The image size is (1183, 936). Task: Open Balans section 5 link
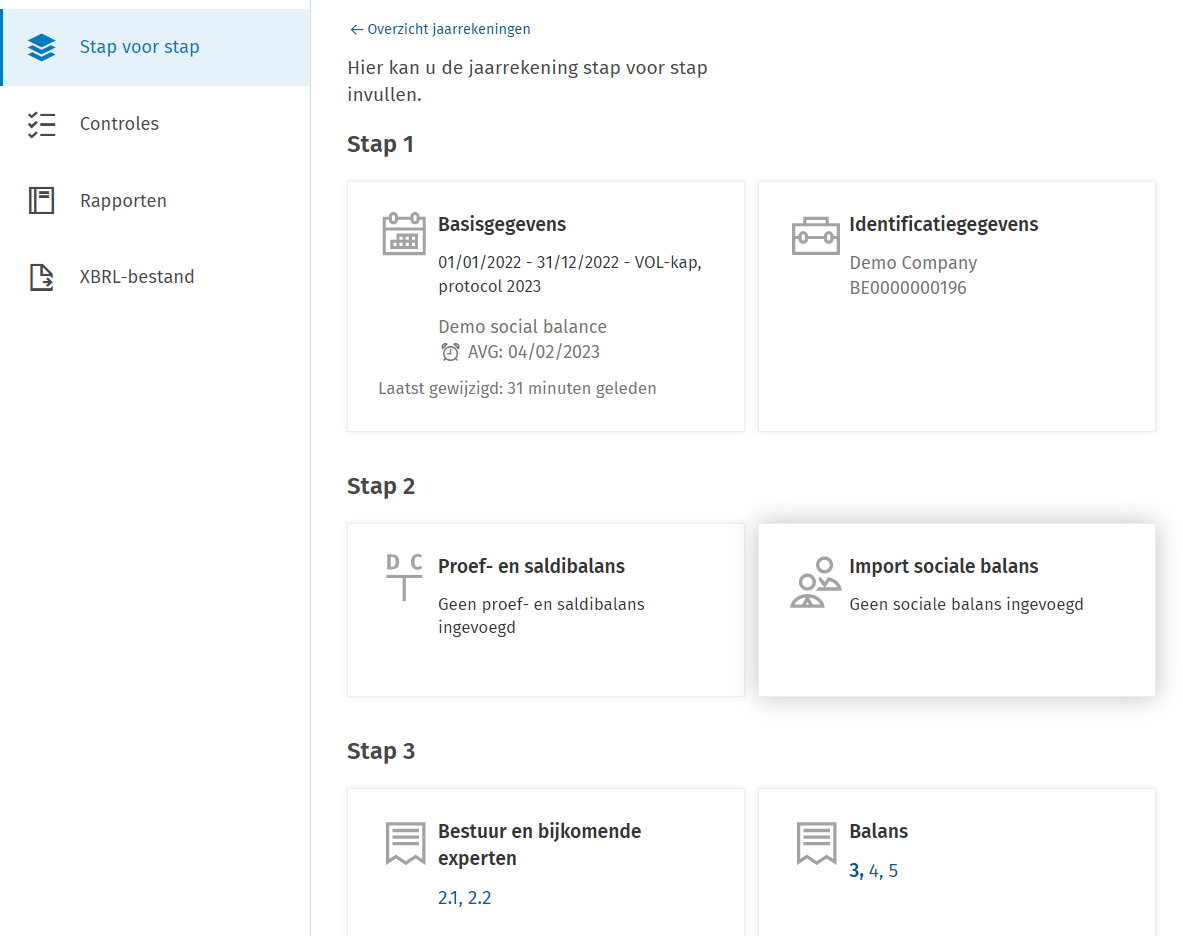coord(893,871)
